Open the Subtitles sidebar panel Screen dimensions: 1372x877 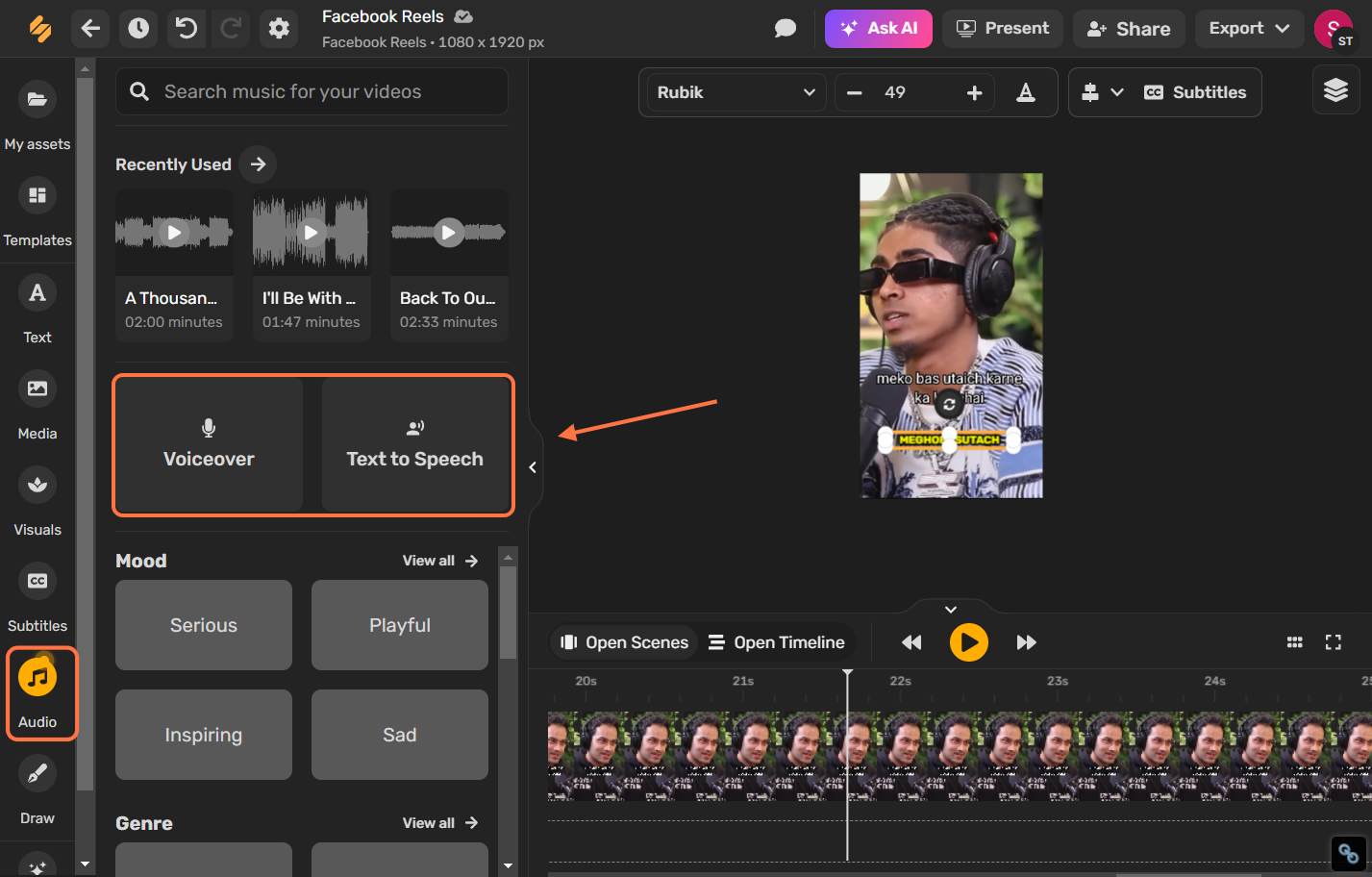pyautogui.click(x=37, y=597)
